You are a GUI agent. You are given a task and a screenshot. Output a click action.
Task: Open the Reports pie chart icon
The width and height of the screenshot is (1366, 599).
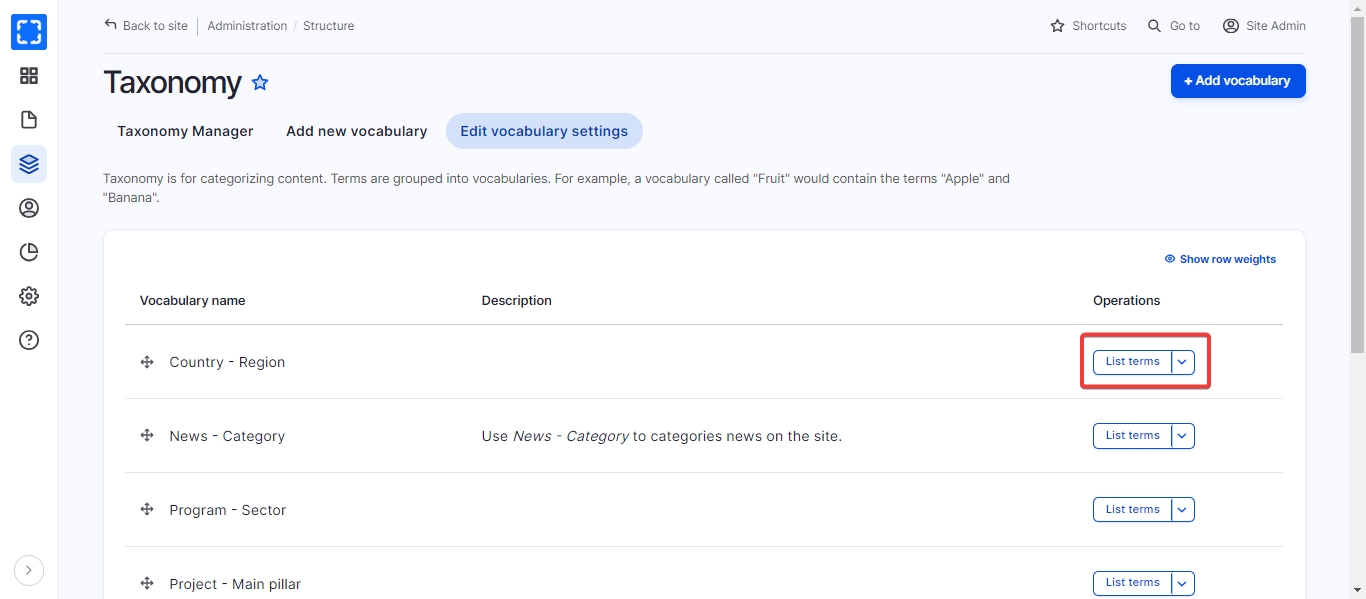(x=29, y=252)
